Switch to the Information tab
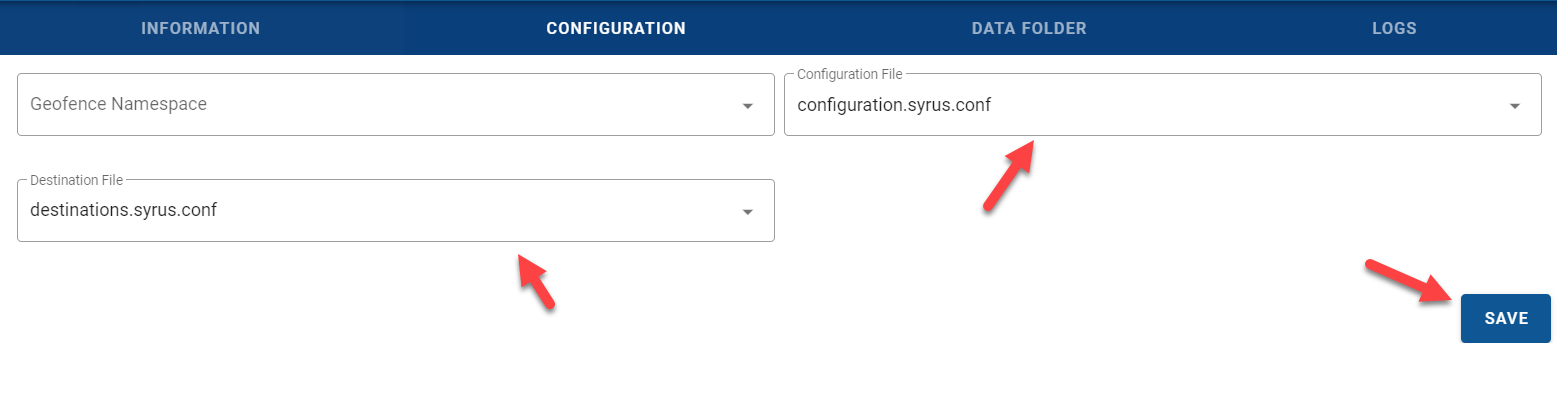The image size is (1557, 400). tap(201, 28)
